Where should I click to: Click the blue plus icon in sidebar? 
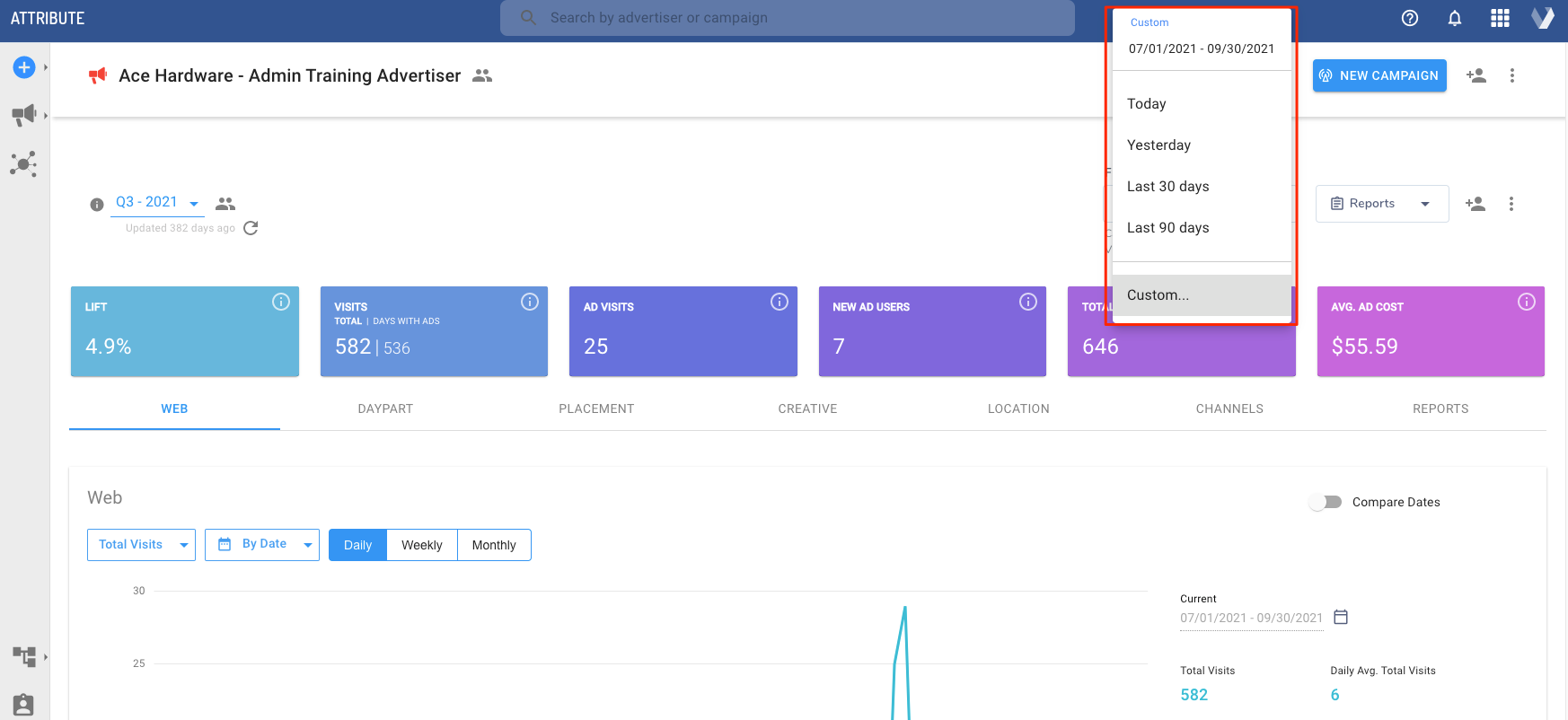24,67
